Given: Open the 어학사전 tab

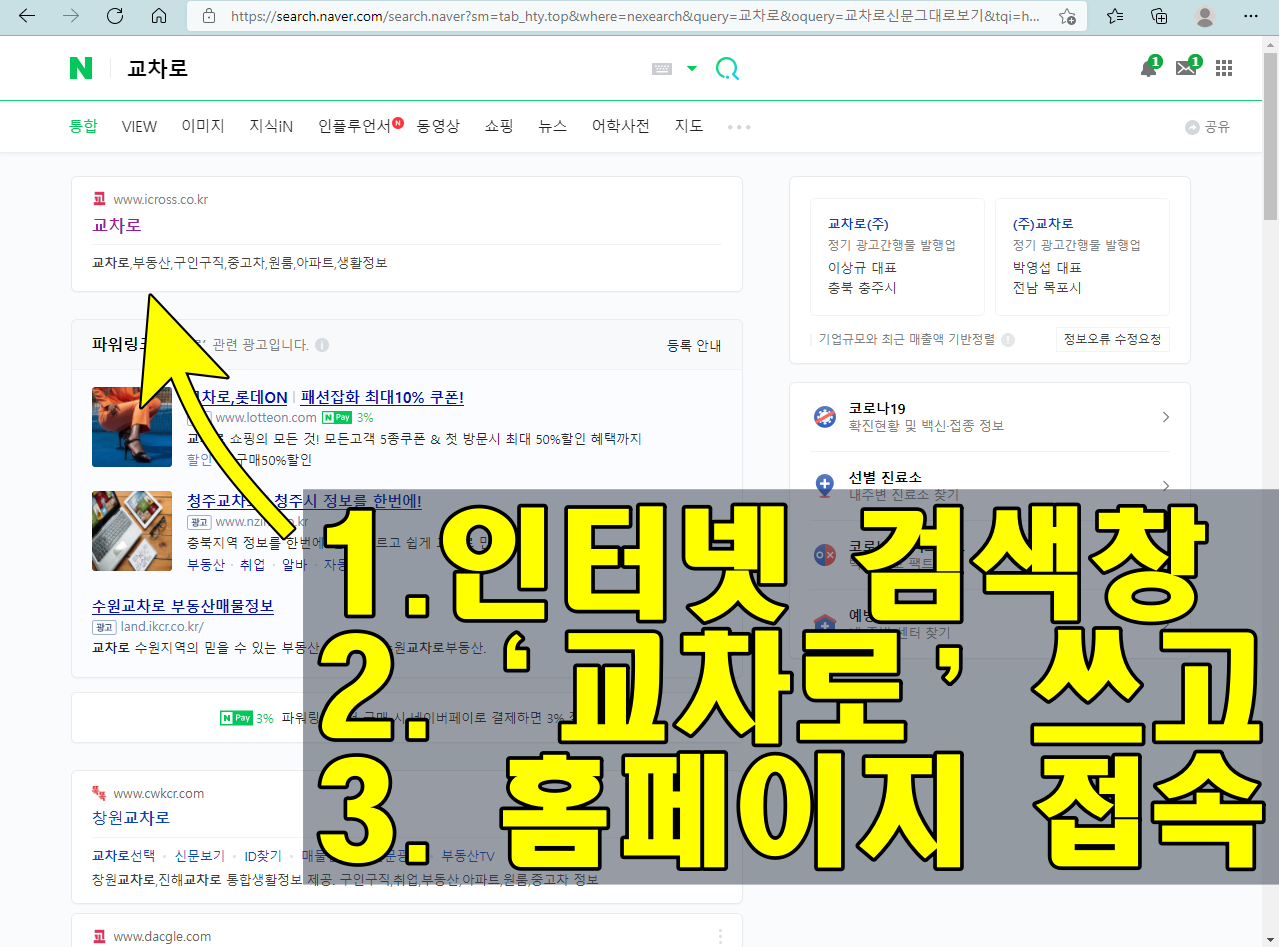Looking at the screenshot, I should [x=621, y=126].
